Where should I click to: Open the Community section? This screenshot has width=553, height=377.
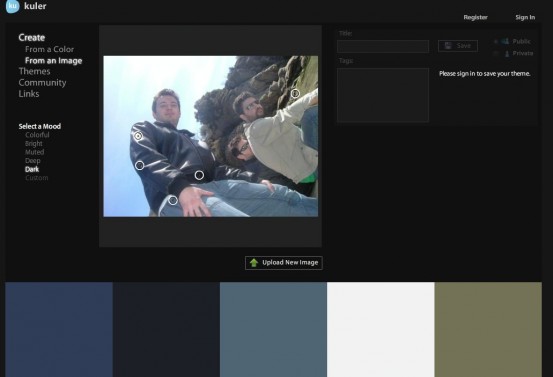tap(42, 83)
